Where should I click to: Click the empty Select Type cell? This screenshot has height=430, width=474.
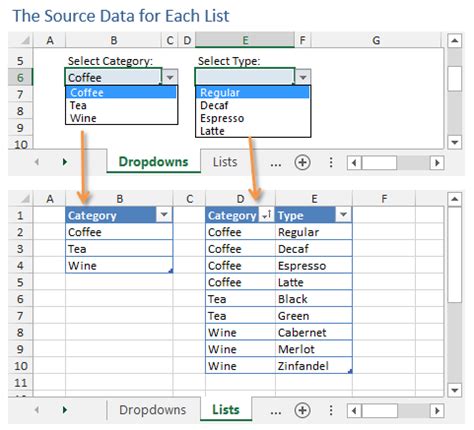pyautogui.click(x=245, y=77)
